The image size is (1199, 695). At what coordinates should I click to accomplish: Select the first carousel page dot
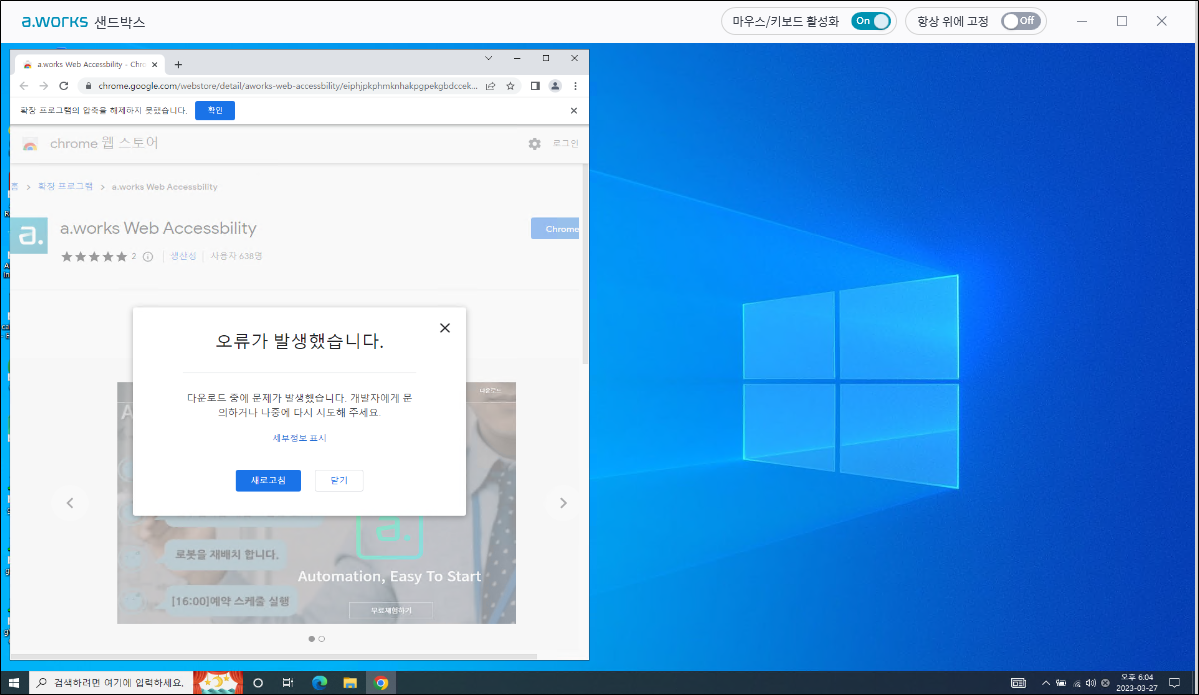(311, 639)
